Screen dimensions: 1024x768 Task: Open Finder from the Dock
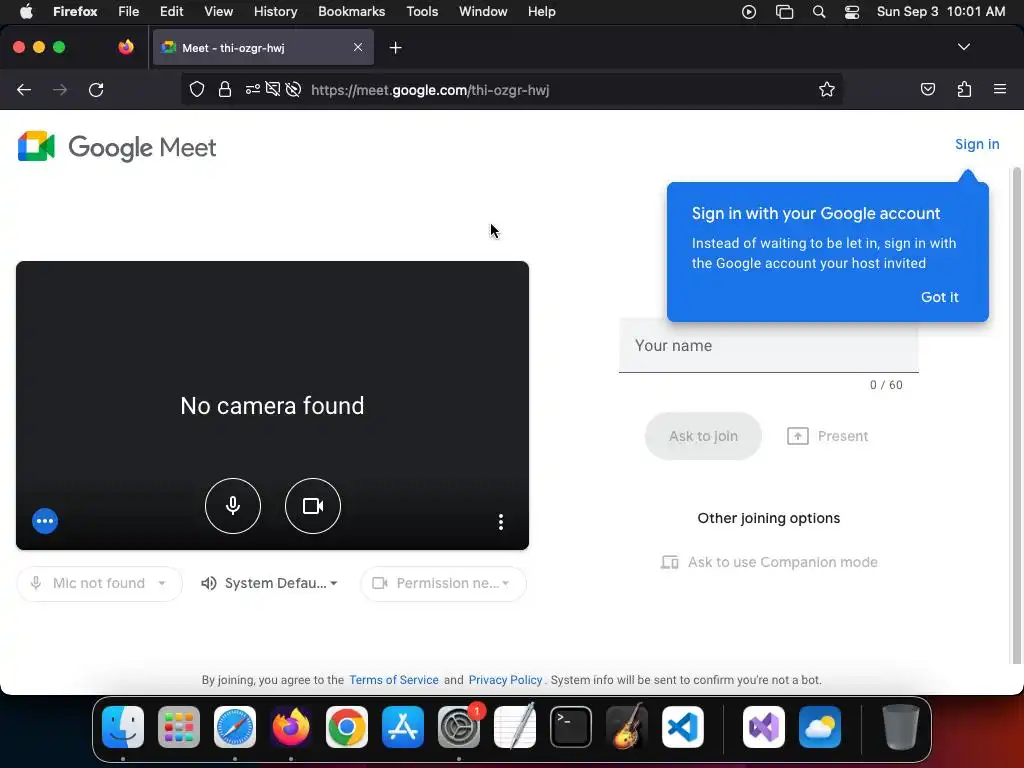pyautogui.click(x=123, y=727)
